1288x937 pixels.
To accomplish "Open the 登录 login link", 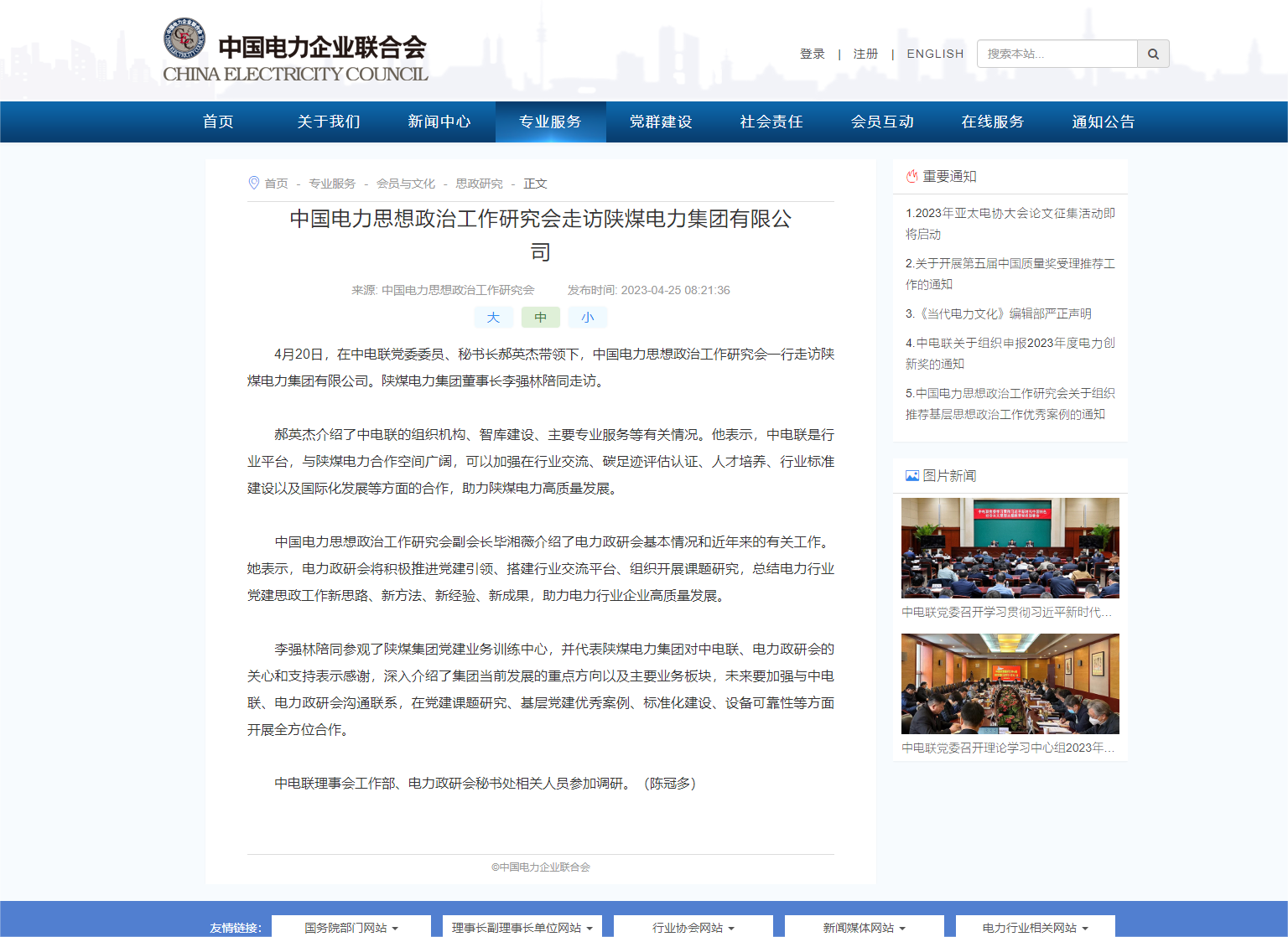I will (812, 54).
